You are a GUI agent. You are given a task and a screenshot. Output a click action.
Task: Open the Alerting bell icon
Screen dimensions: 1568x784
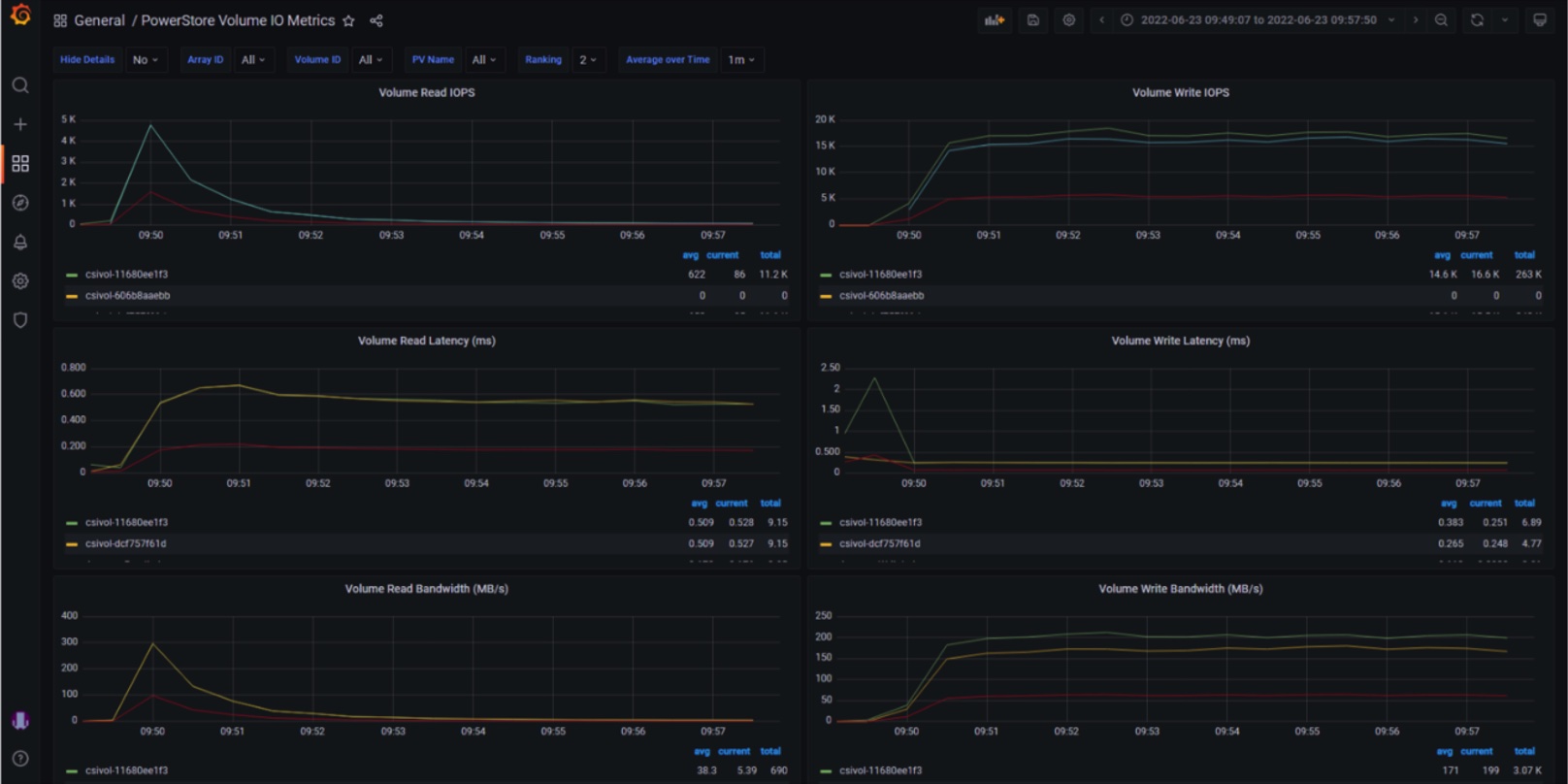tap(20, 242)
